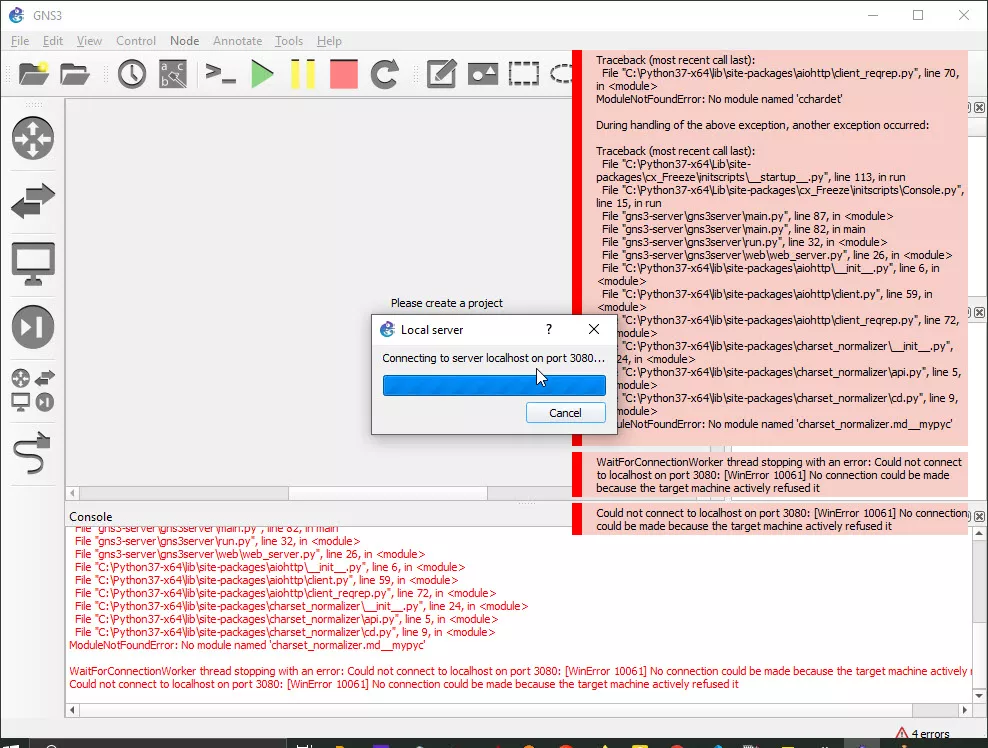This screenshot has height=748, width=988.
Task: Select the Draw an ellipse tool
Action: point(561,74)
